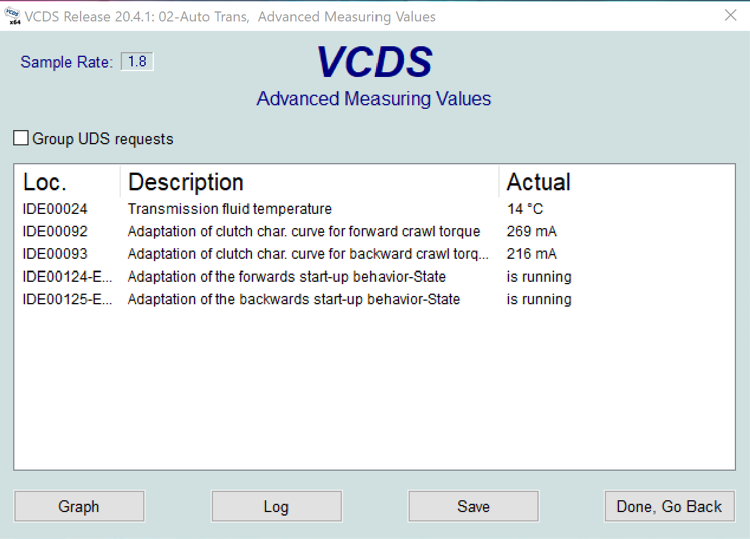
Task: Click backwards start-up behavior-State description
Action: 294,299
